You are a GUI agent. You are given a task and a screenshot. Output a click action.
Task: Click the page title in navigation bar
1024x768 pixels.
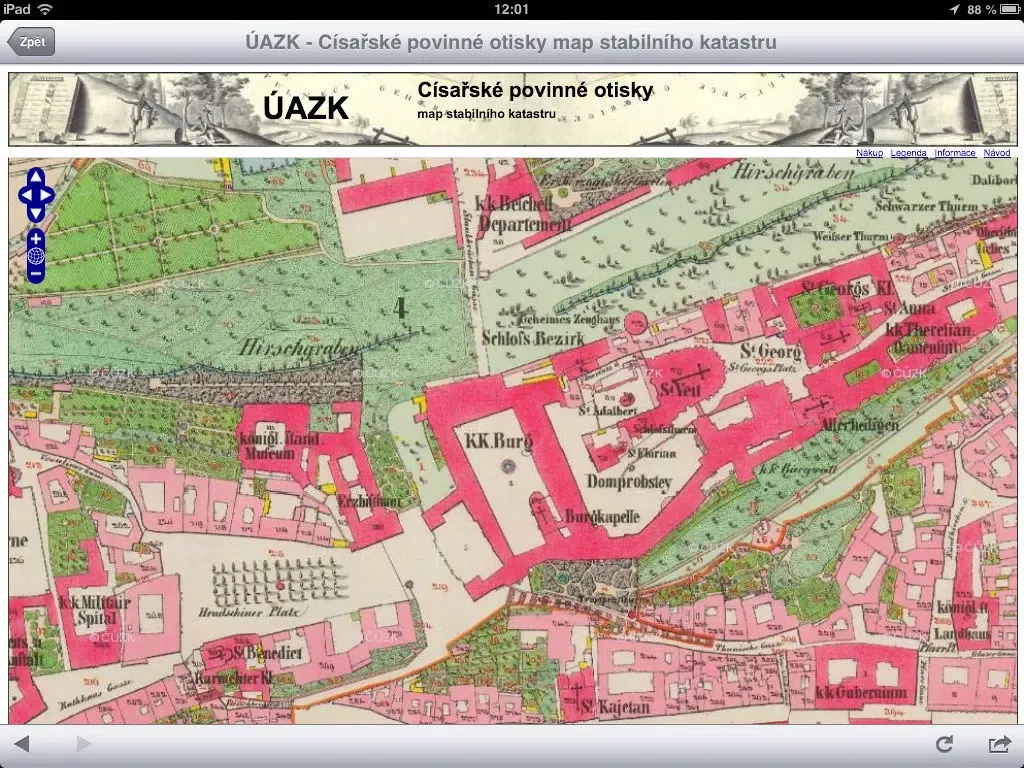tap(511, 42)
